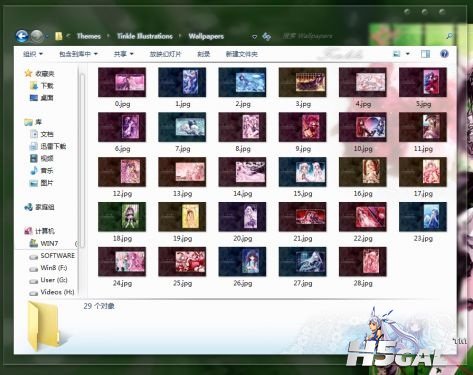
Task: Select the 18.jpg green thumbnail
Action: [122, 217]
